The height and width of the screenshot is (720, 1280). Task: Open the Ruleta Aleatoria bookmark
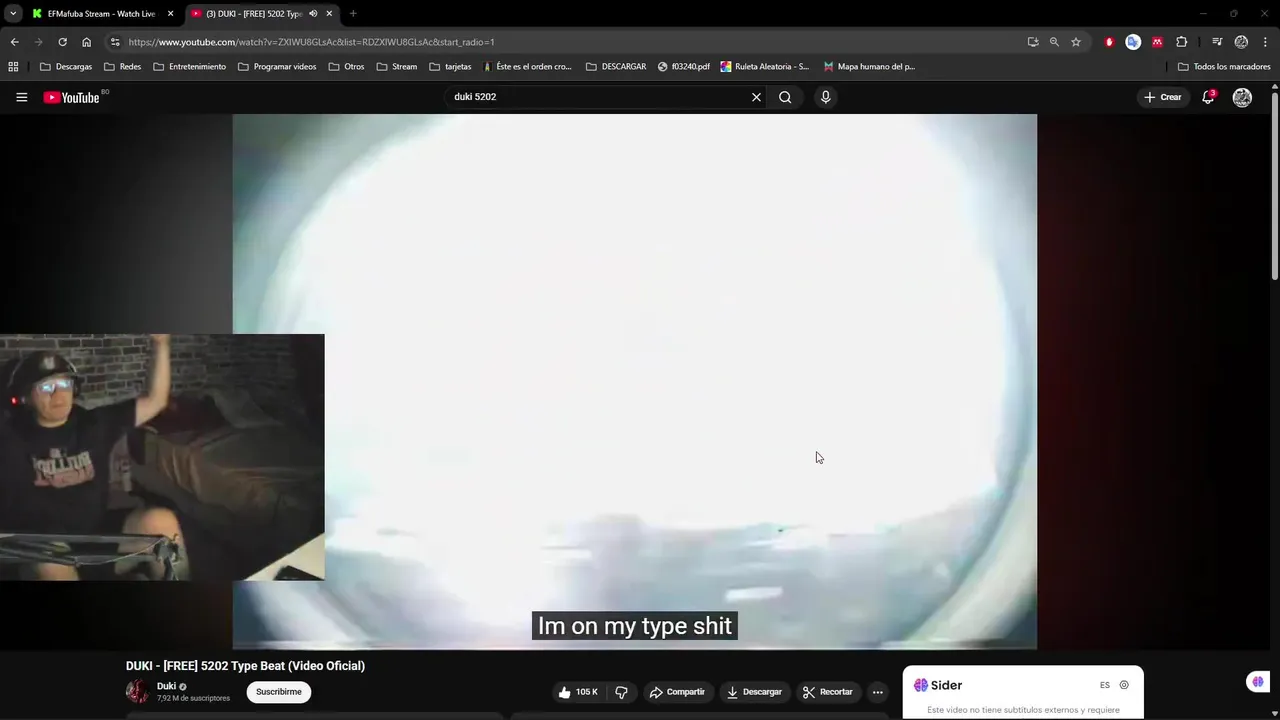tap(765, 67)
